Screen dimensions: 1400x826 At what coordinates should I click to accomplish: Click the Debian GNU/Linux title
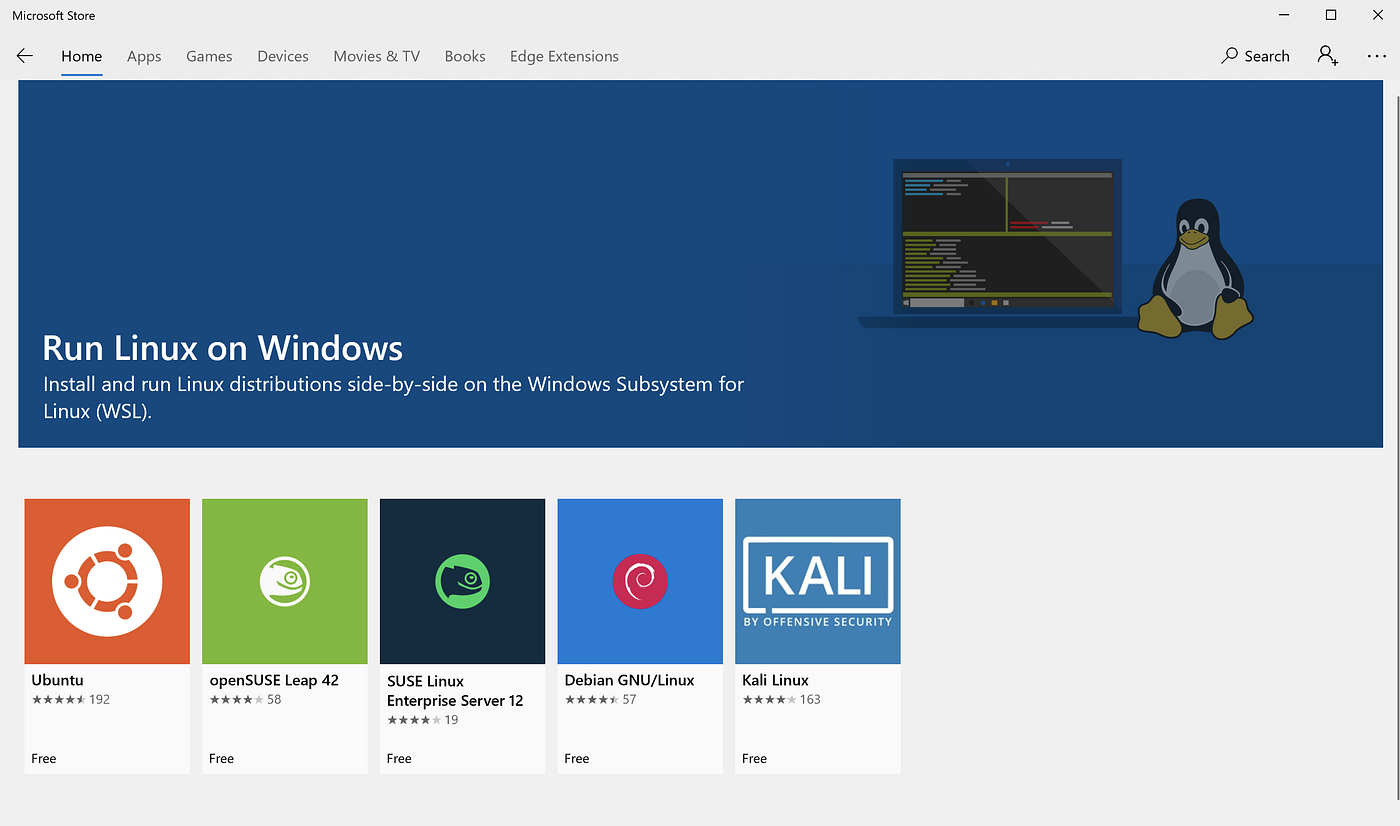tap(629, 680)
